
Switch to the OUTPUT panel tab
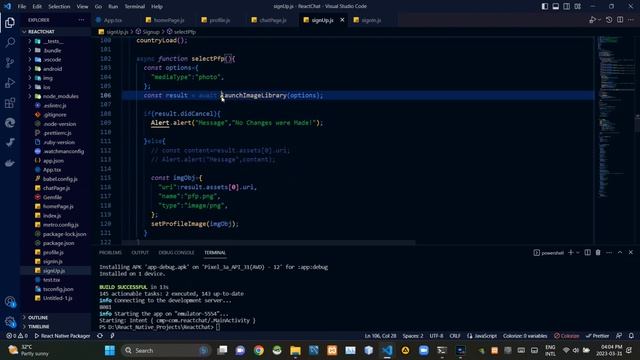coord(140,253)
